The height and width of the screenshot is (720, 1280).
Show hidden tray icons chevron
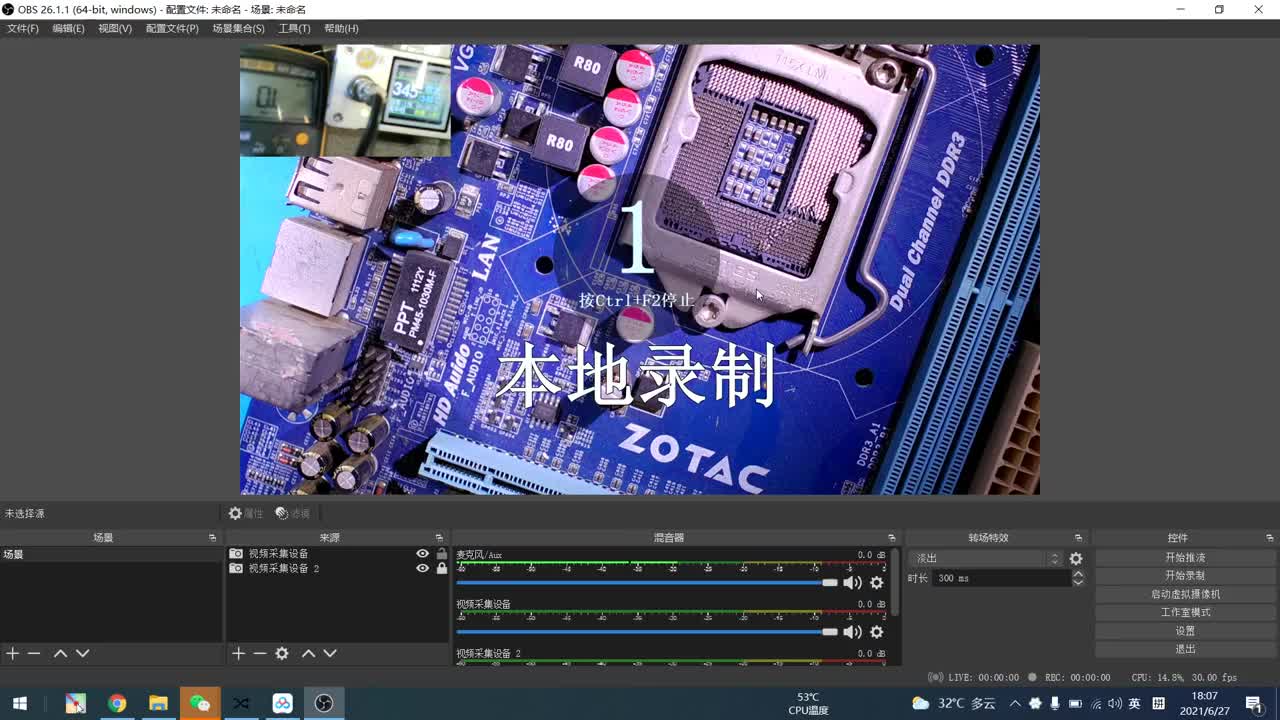pyautogui.click(x=1015, y=703)
